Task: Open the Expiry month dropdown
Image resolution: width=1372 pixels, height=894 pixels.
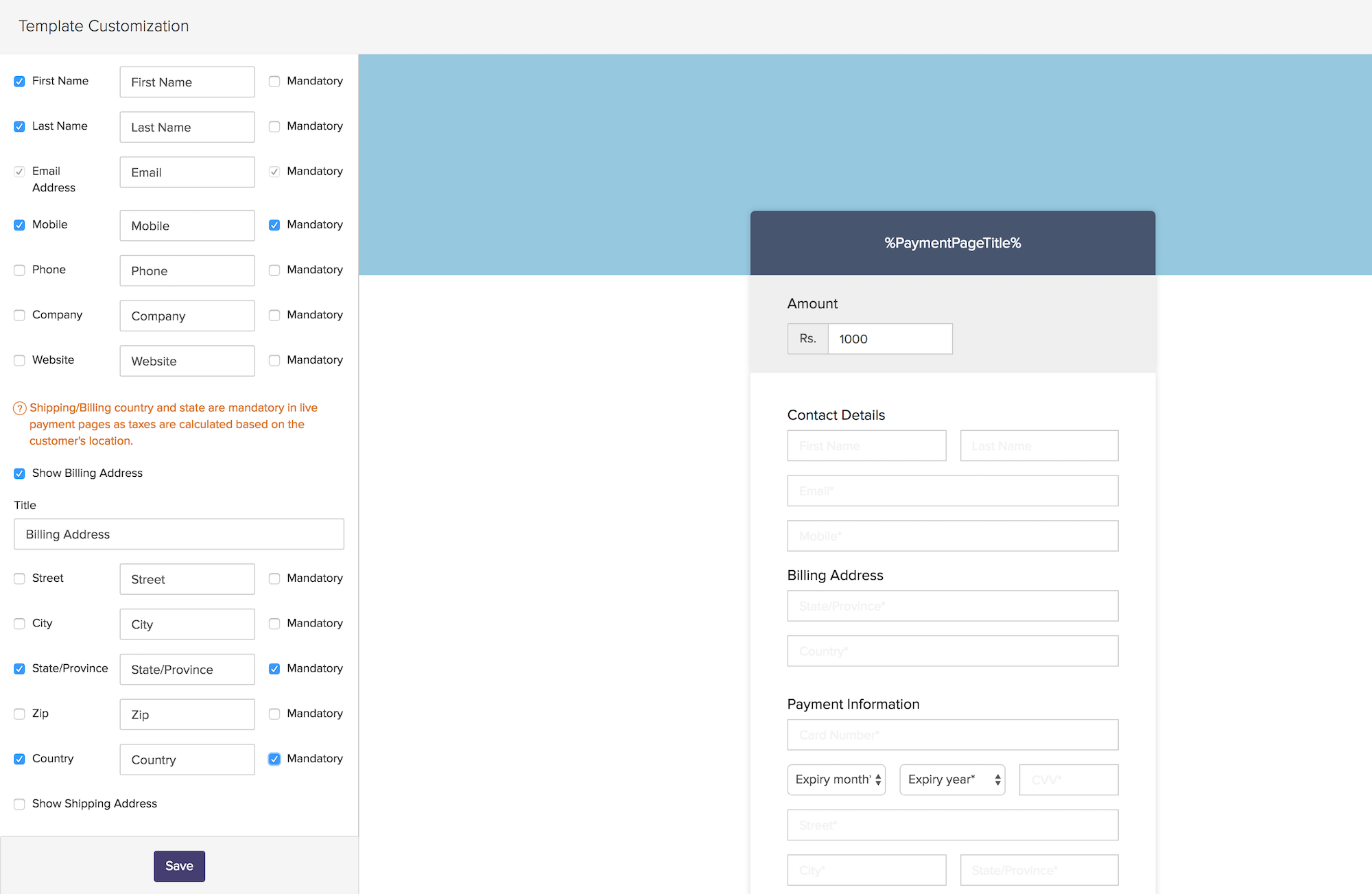Action: [836, 780]
